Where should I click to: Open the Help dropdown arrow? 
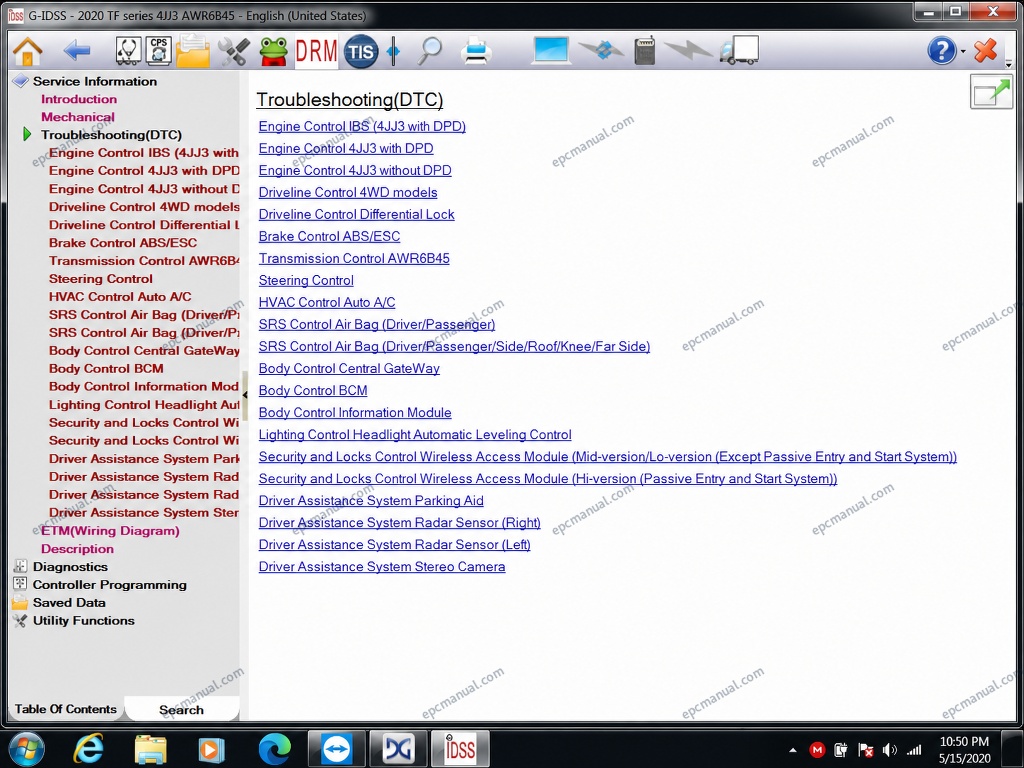pos(963,51)
